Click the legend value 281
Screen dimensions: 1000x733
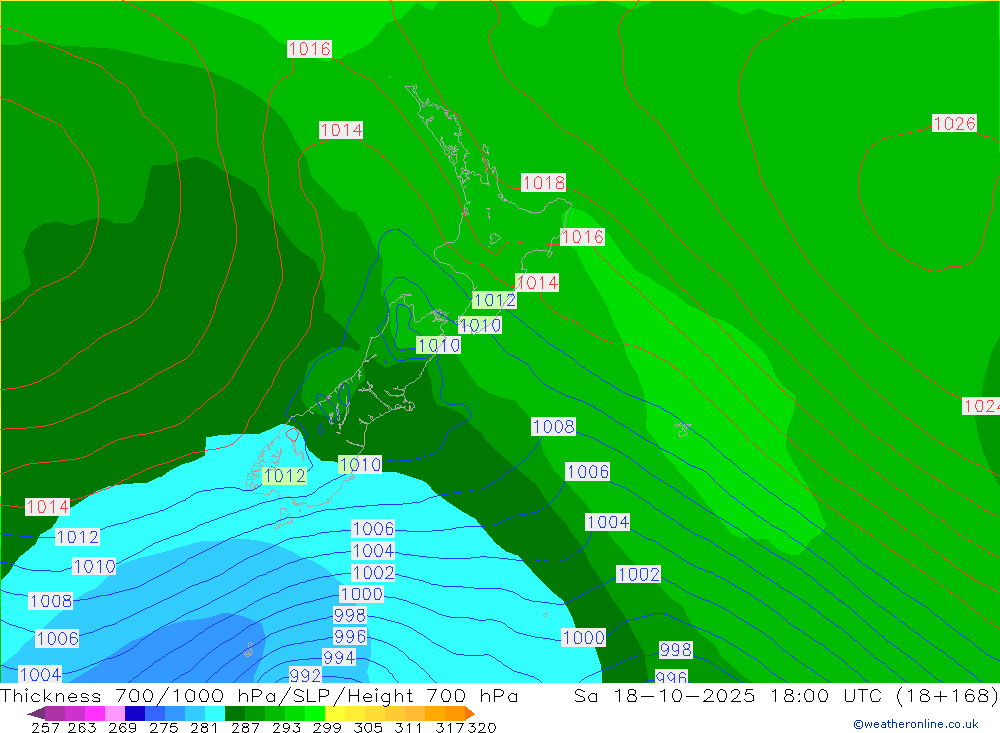pos(204,727)
